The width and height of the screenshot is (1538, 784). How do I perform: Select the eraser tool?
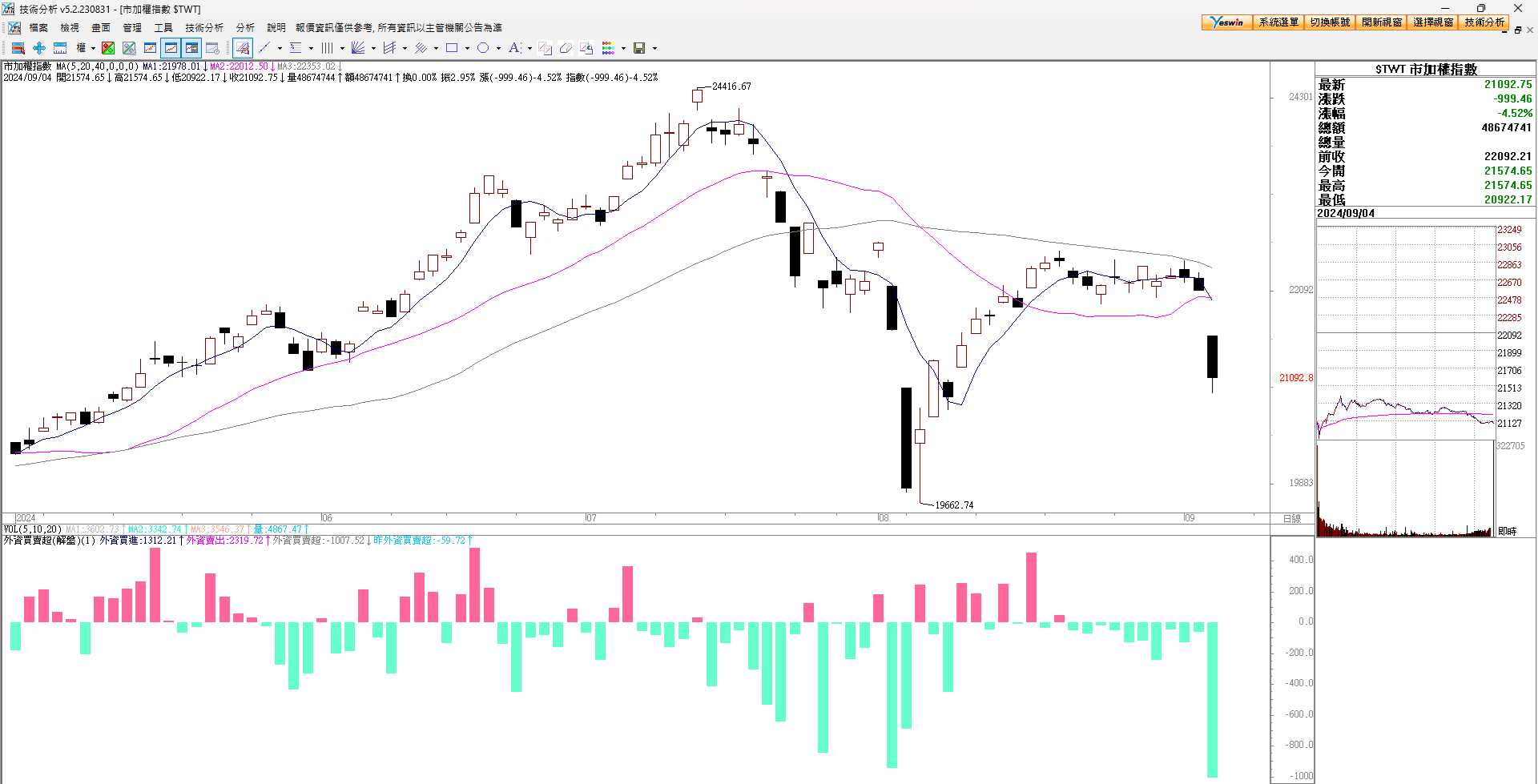point(566,48)
